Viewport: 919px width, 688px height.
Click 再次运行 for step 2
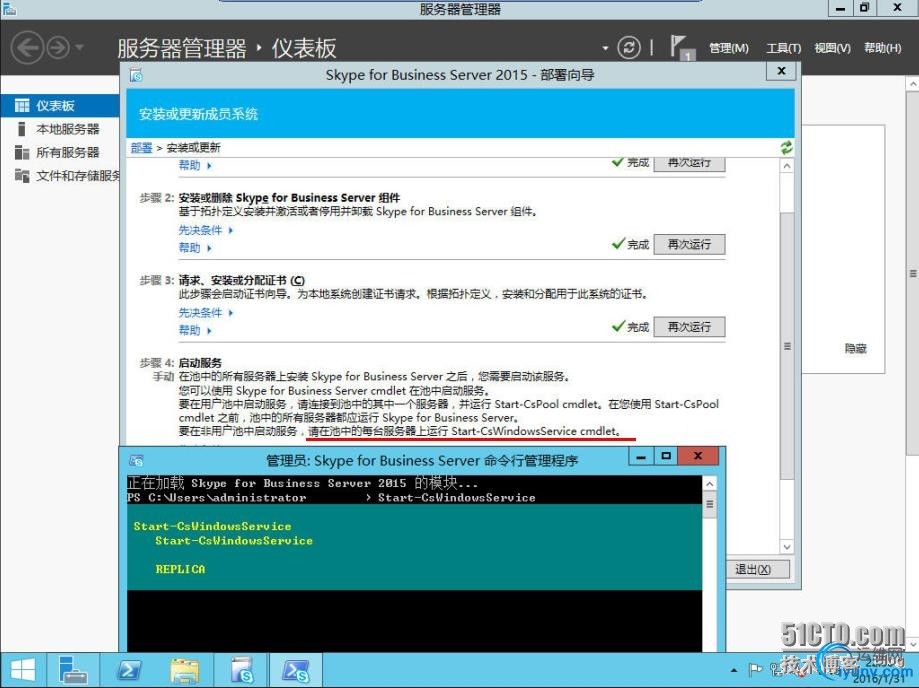(x=689, y=244)
